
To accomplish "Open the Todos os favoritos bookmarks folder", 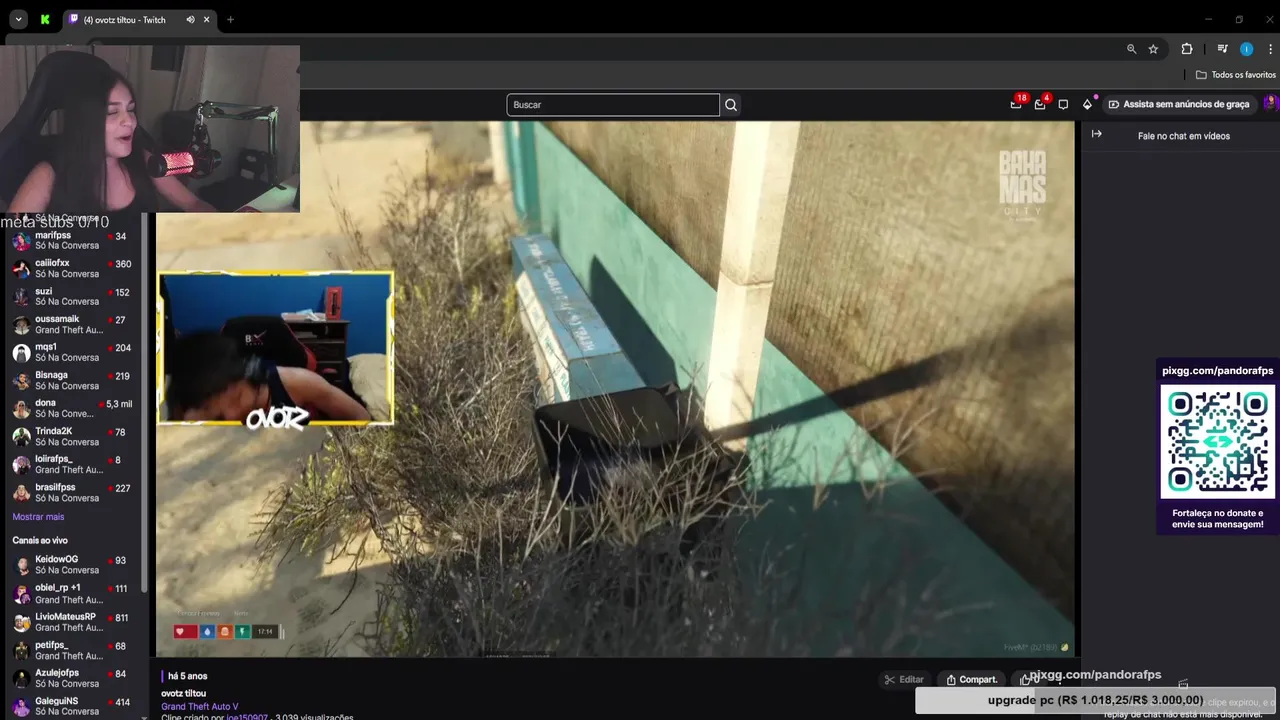I will tap(1236, 75).
